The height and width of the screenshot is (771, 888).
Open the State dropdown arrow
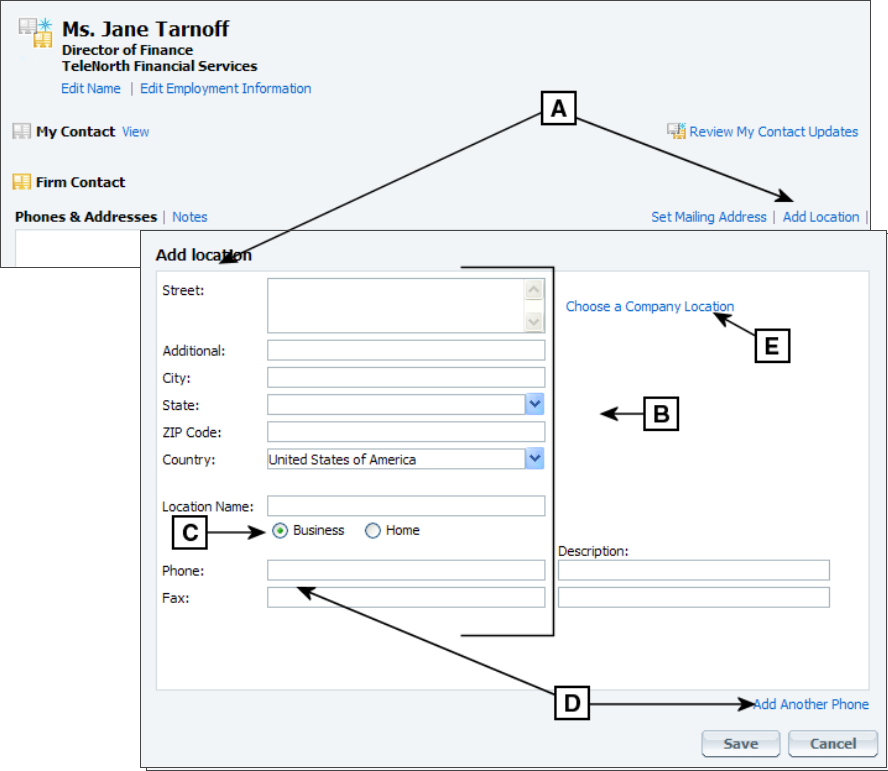535,404
